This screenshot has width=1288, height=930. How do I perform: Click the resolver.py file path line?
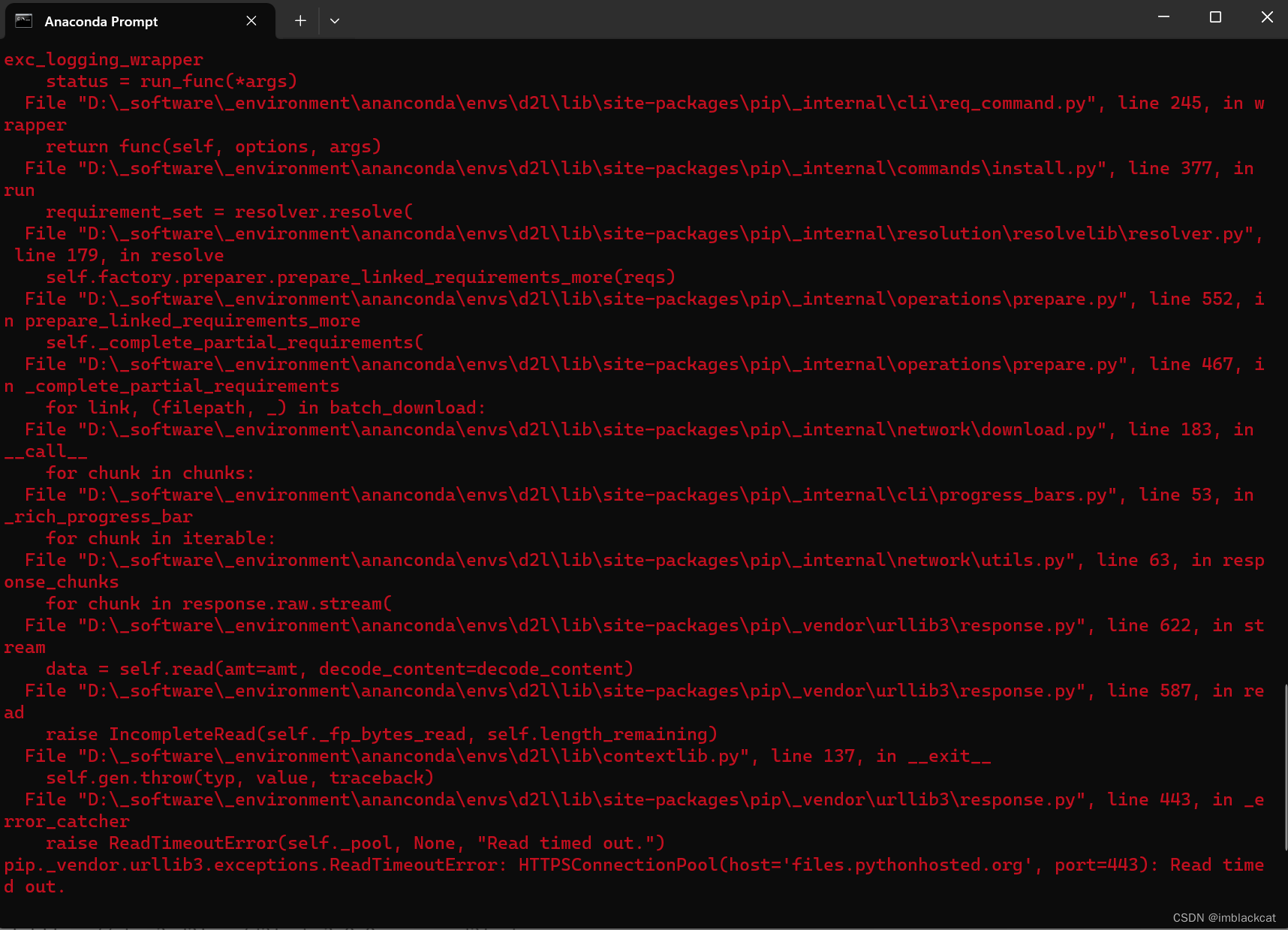(x=645, y=234)
